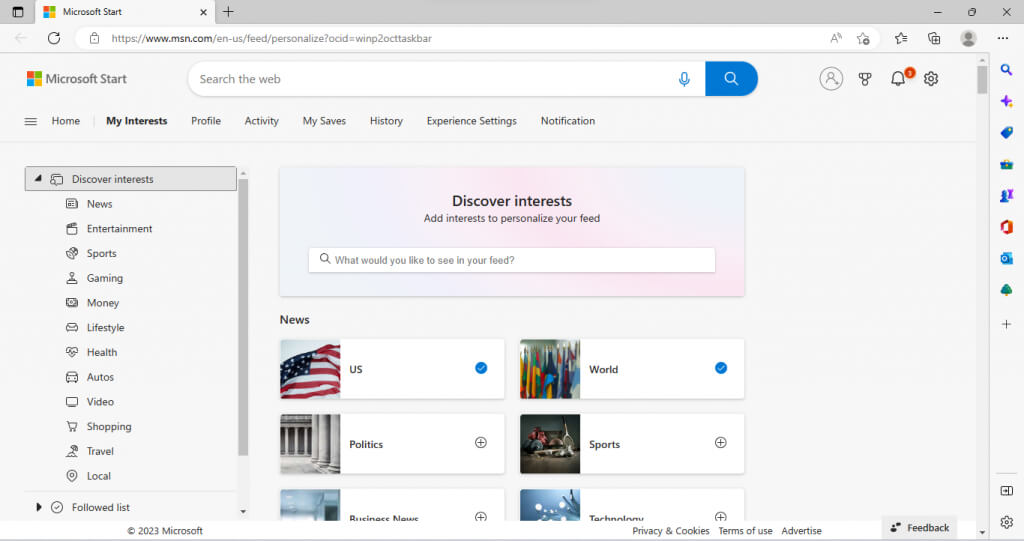Open the settings gear beside notifications
The height and width of the screenshot is (541, 1024).
[931, 79]
